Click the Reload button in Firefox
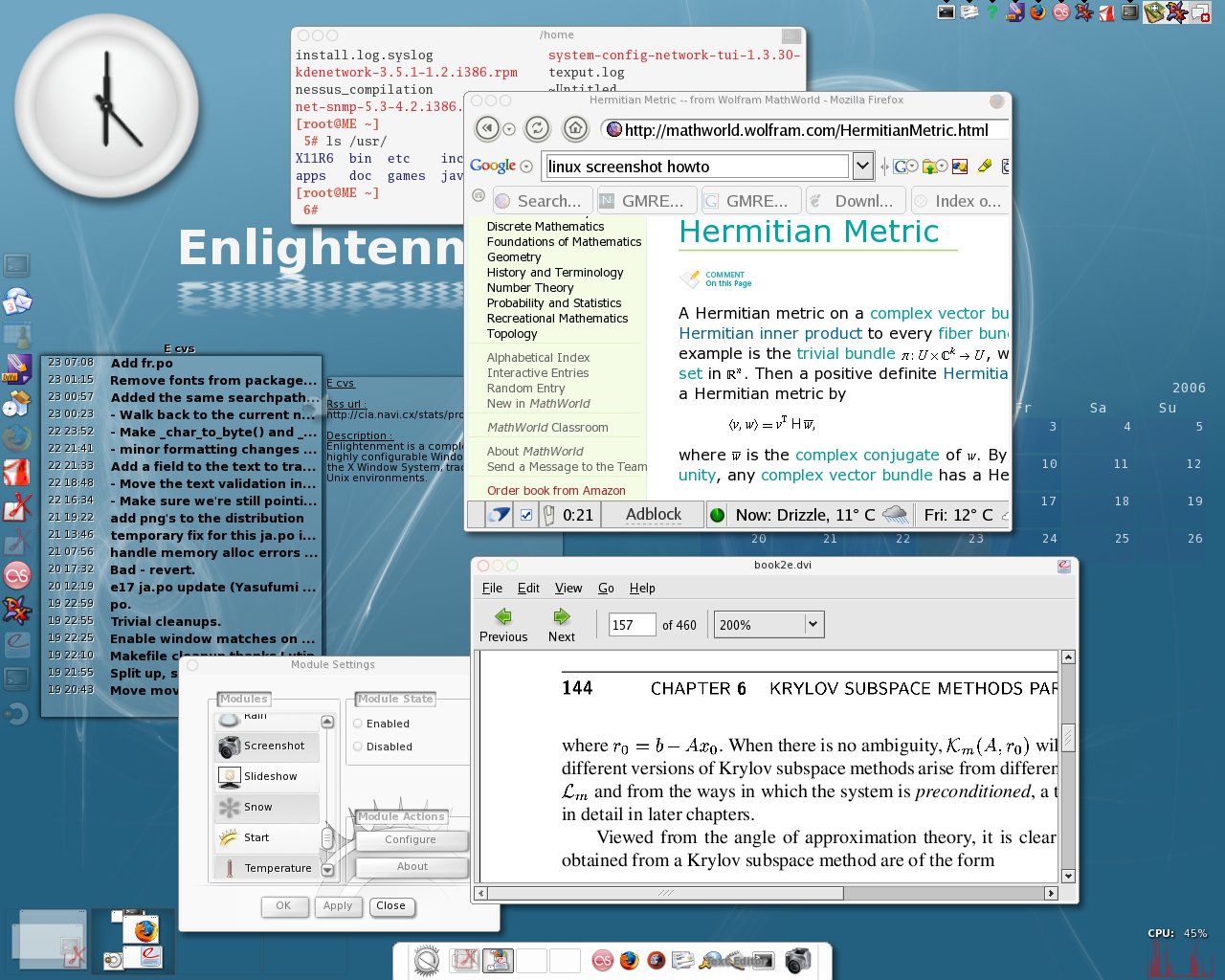 [538, 128]
